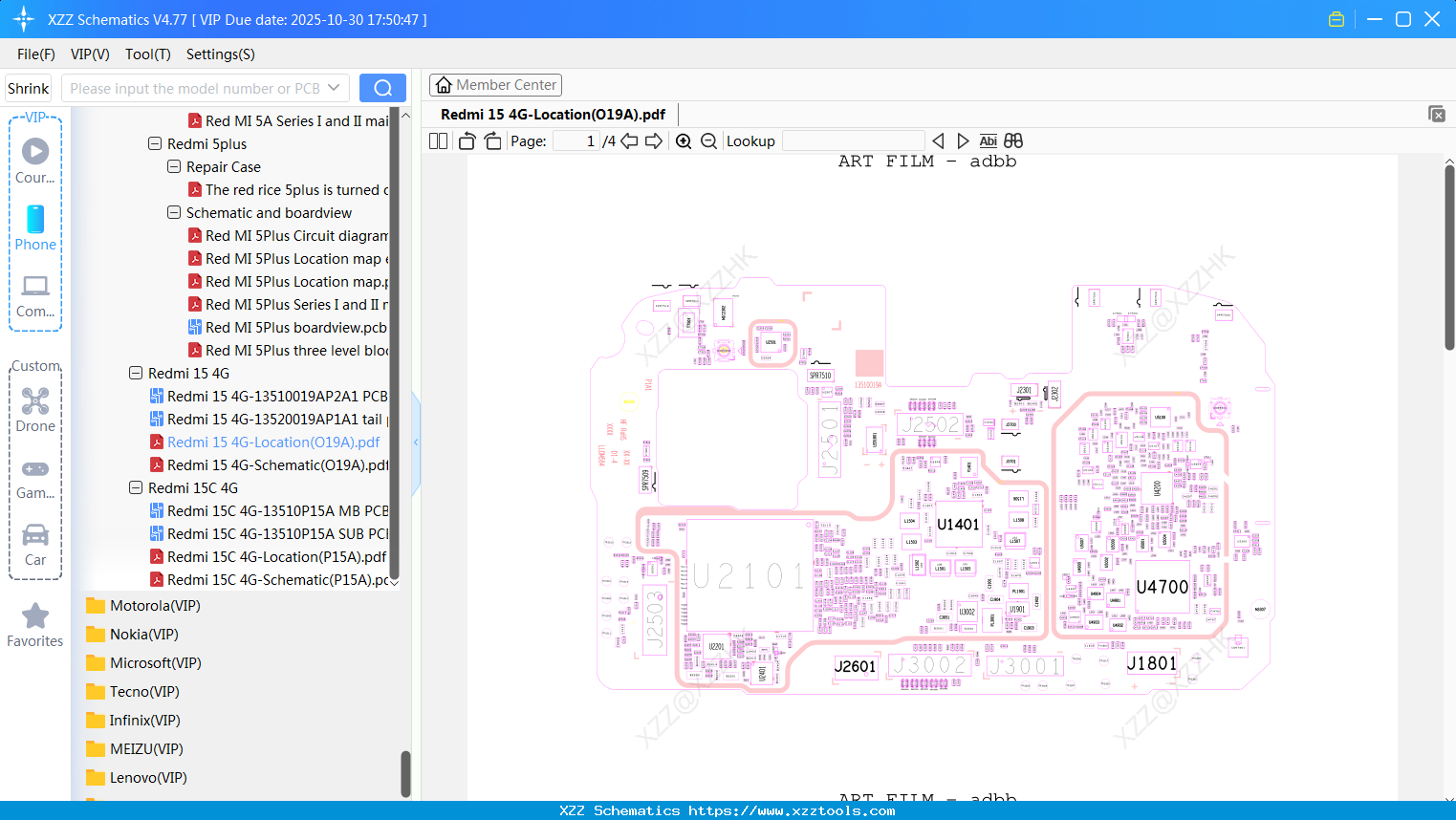Click the Lookup input field

click(x=852, y=140)
